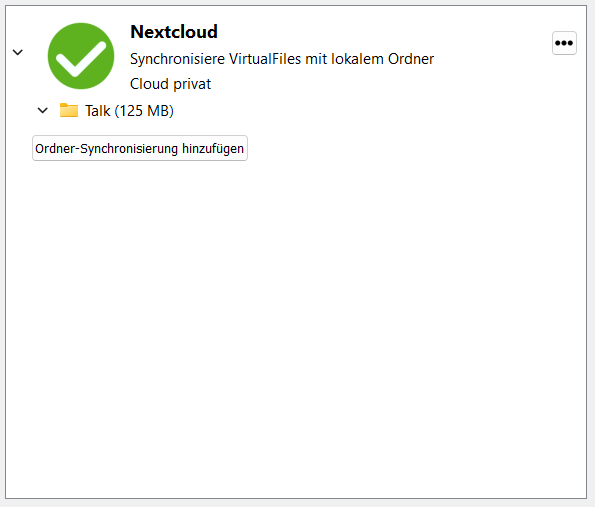595x507 pixels.
Task: Toggle the arrow beside the Talk folder
Action: tap(42, 110)
